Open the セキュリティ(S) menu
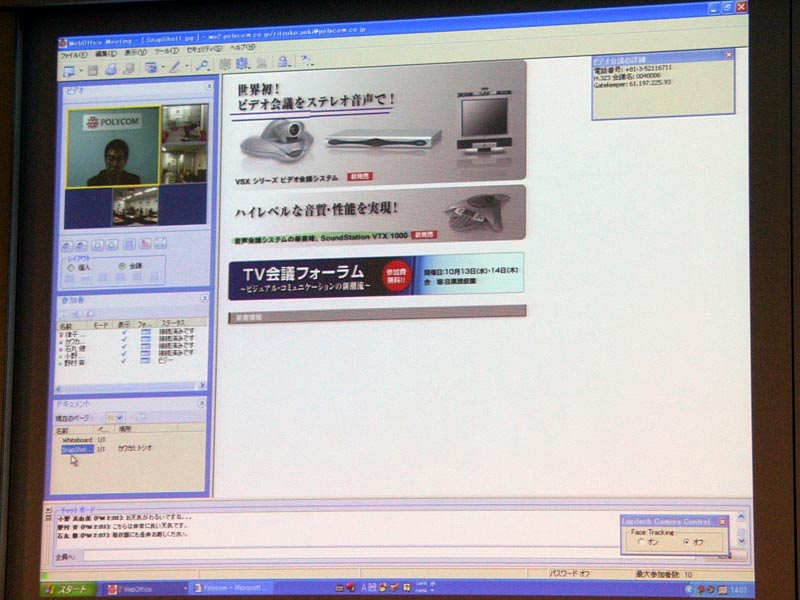Image resolution: width=800 pixels, height=600 pixels. 204,49
